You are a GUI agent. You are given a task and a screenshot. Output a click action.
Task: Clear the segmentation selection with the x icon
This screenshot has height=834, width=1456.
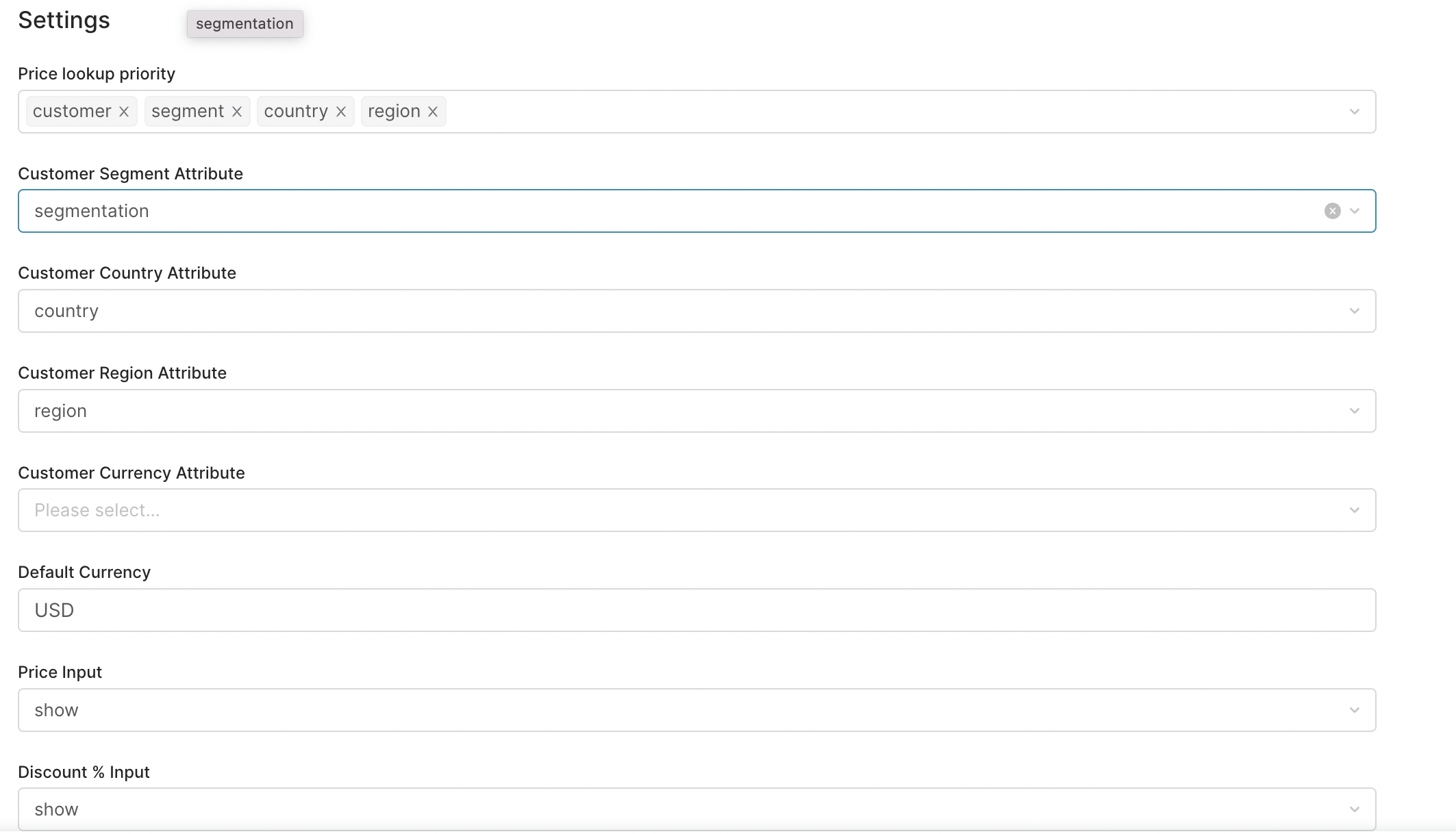1332,211
